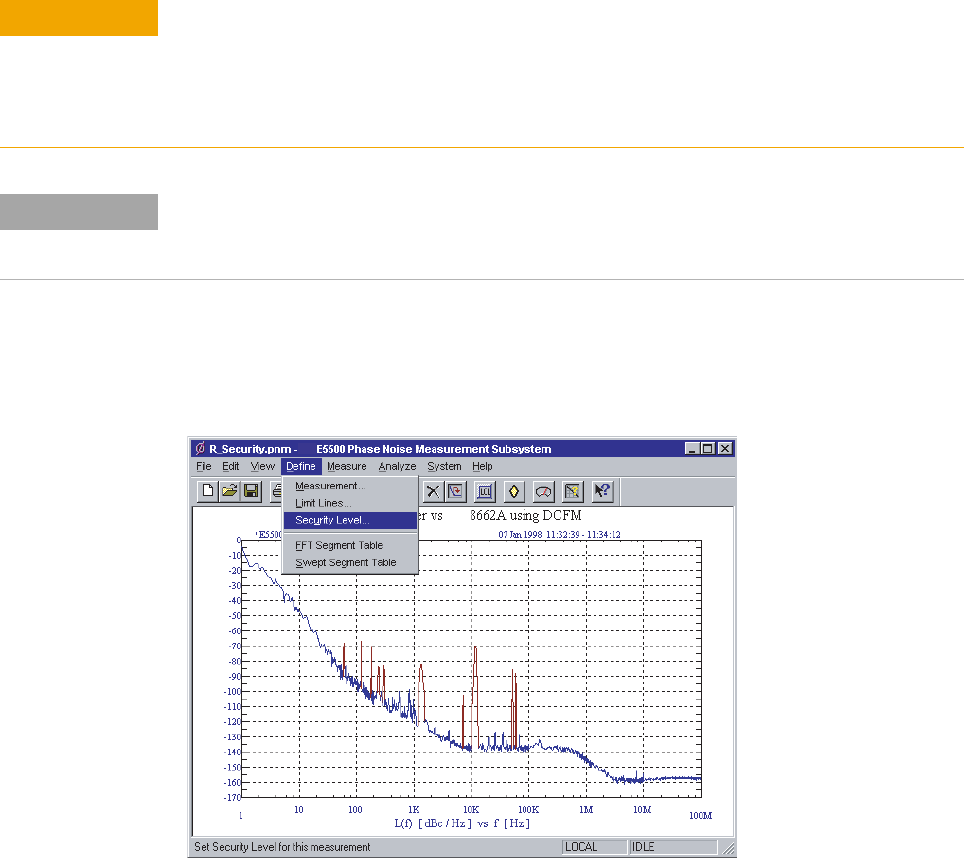Click the crossed-lines X toolbar icon
The image size is (964, 858).
coord(433,491)
